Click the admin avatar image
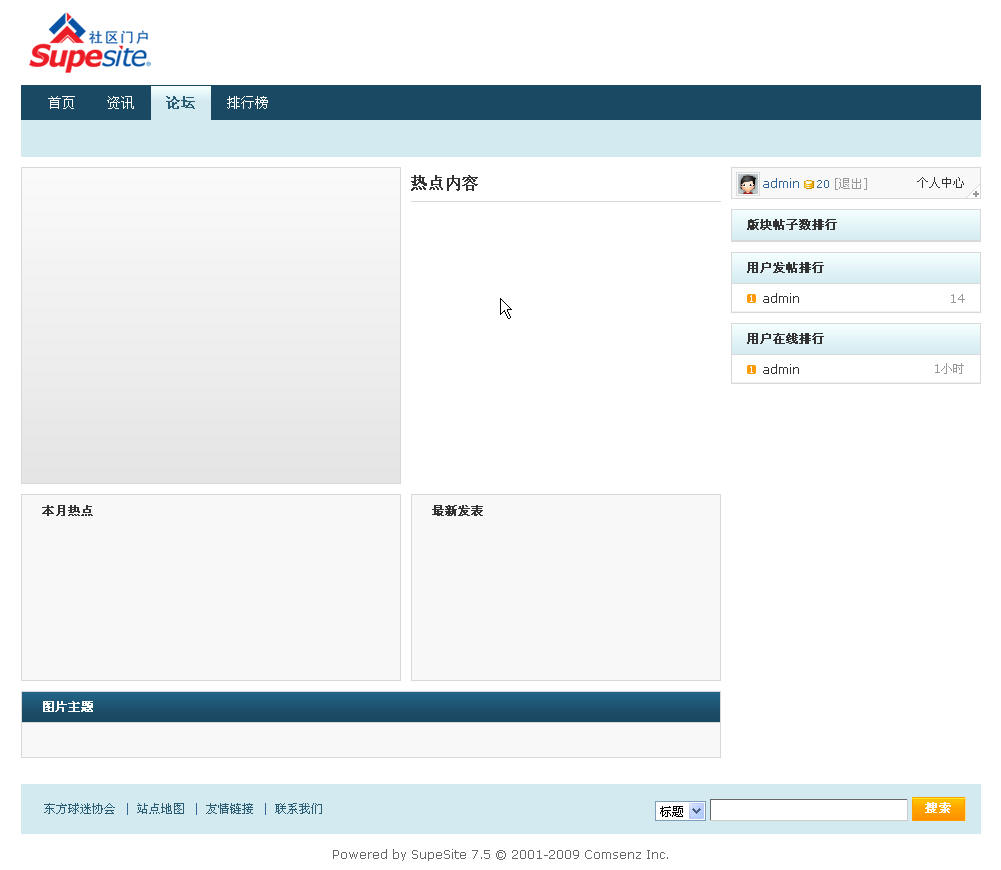Viewport: 1001px width, 870px height. (x=748, y=184)
